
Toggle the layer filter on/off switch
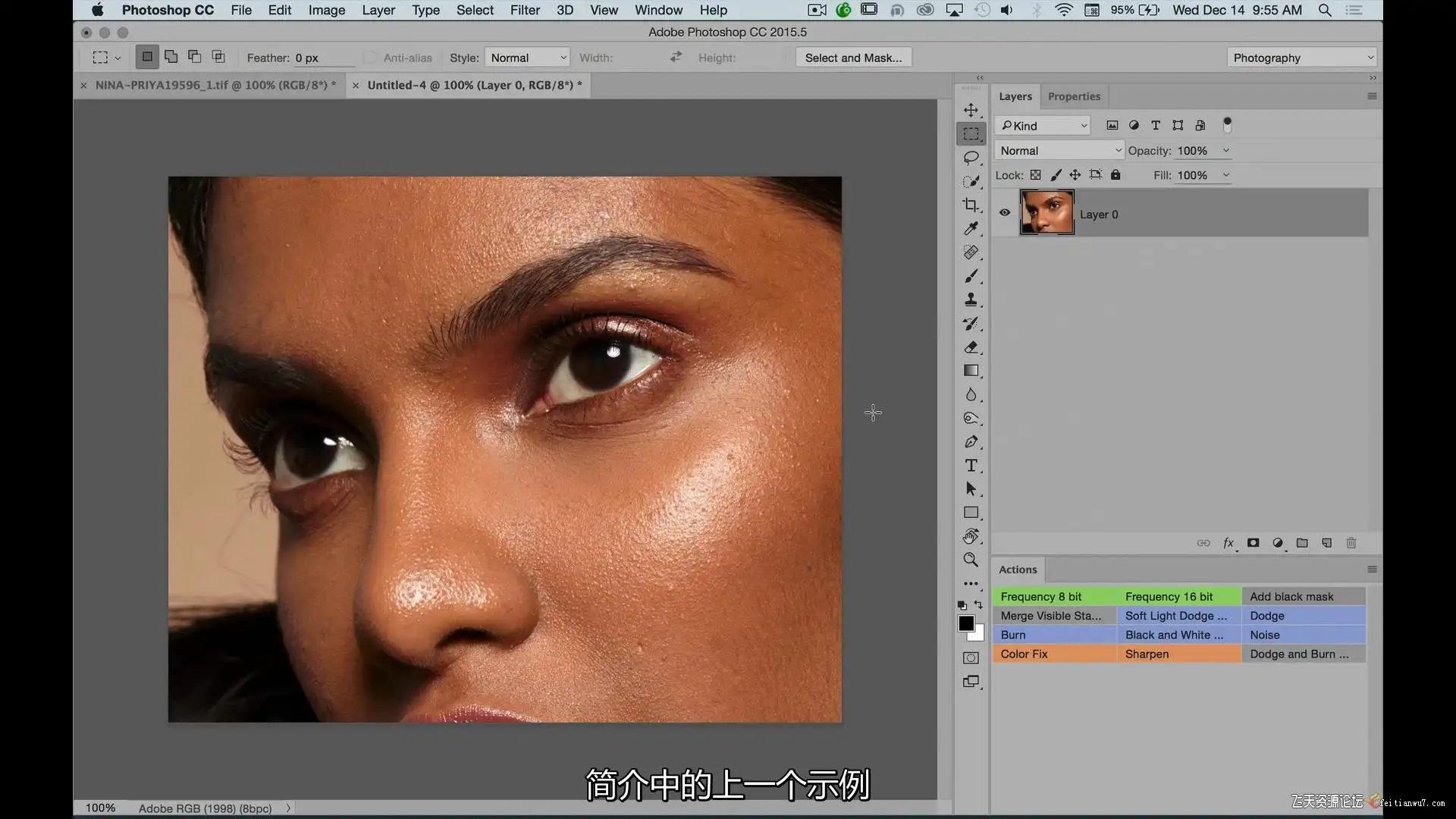pos(1227,125)
